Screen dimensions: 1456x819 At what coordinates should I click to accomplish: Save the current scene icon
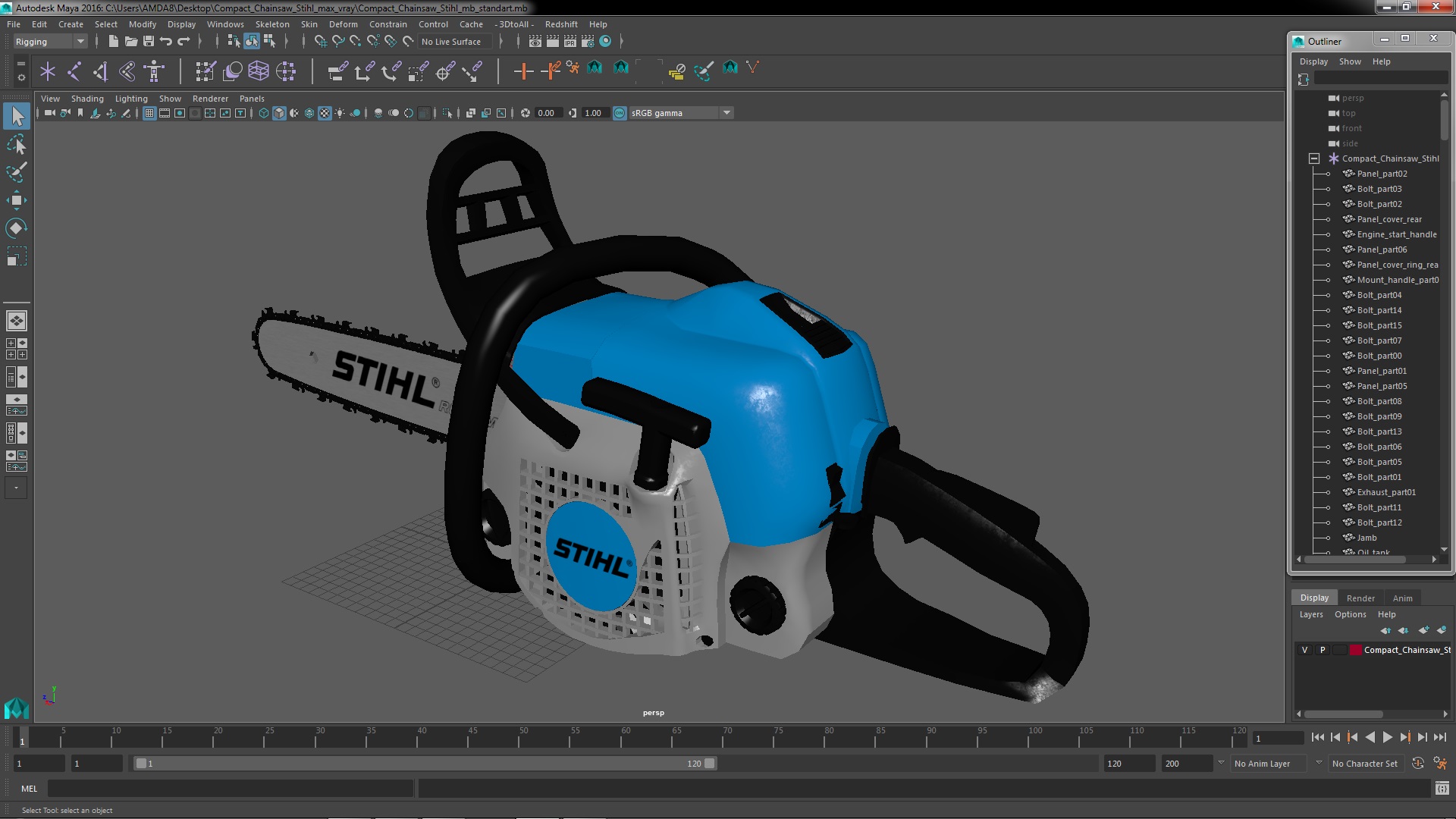(148, 41)
